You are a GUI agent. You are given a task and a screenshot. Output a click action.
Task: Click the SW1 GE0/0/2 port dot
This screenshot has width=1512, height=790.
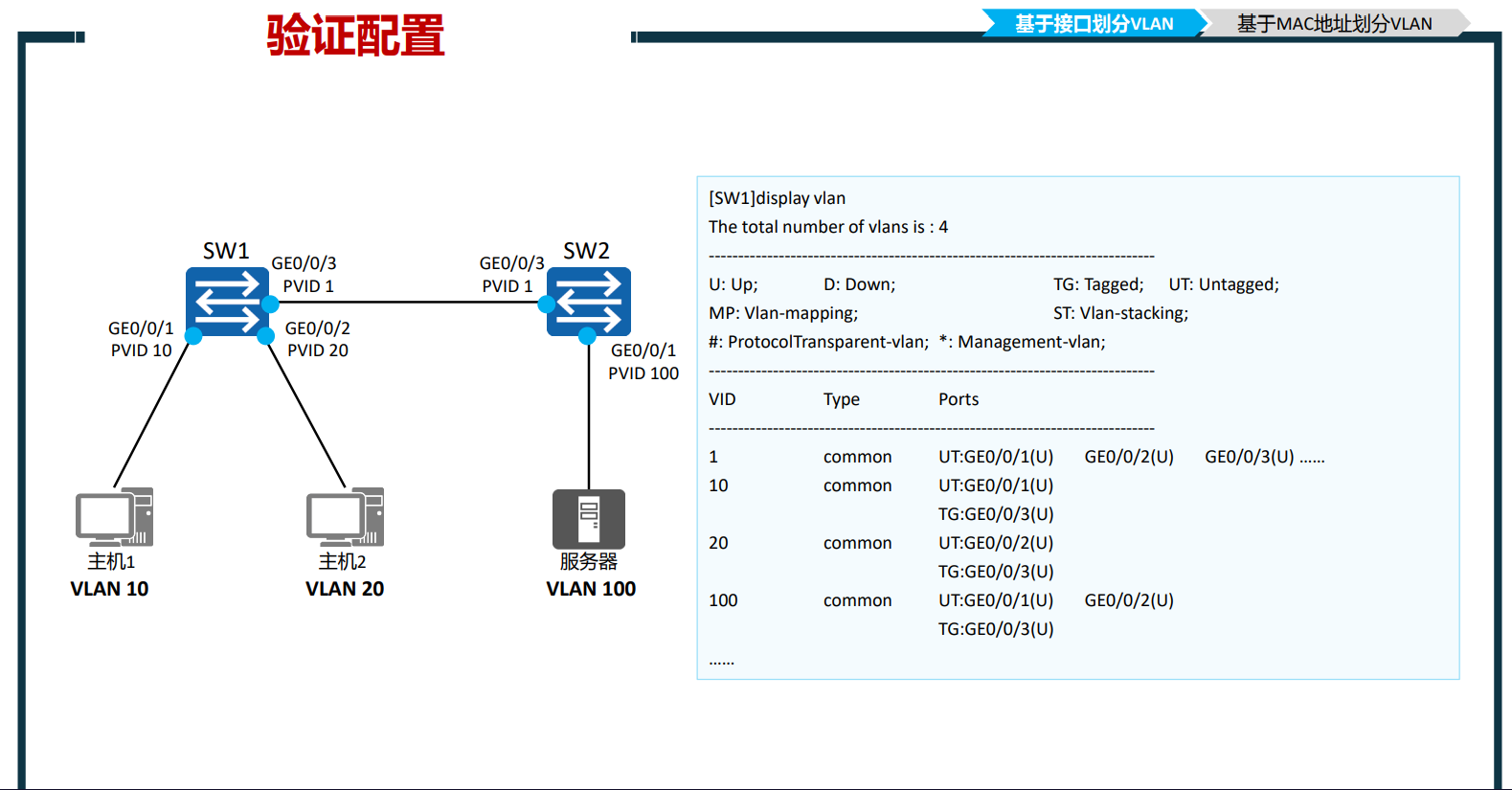point(266,336)
